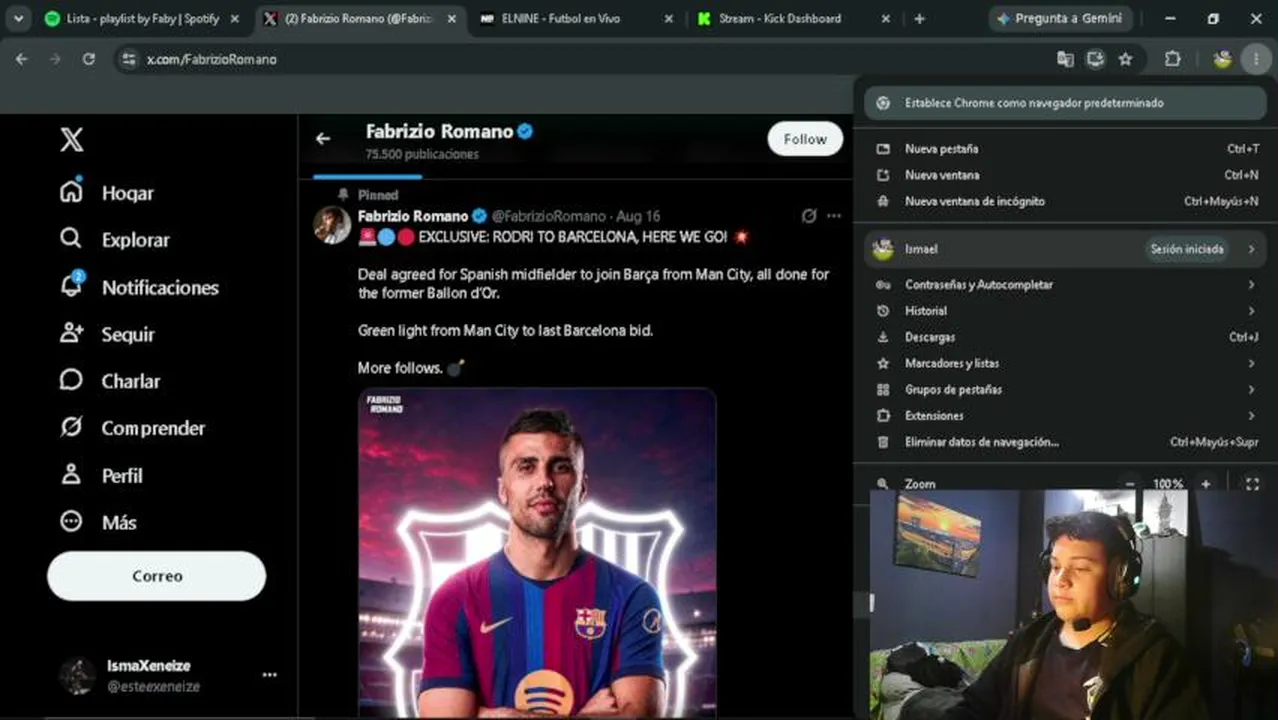Toggle fullscreen from zoom row
The image size is (1278, 720).
pos(1252,484)
